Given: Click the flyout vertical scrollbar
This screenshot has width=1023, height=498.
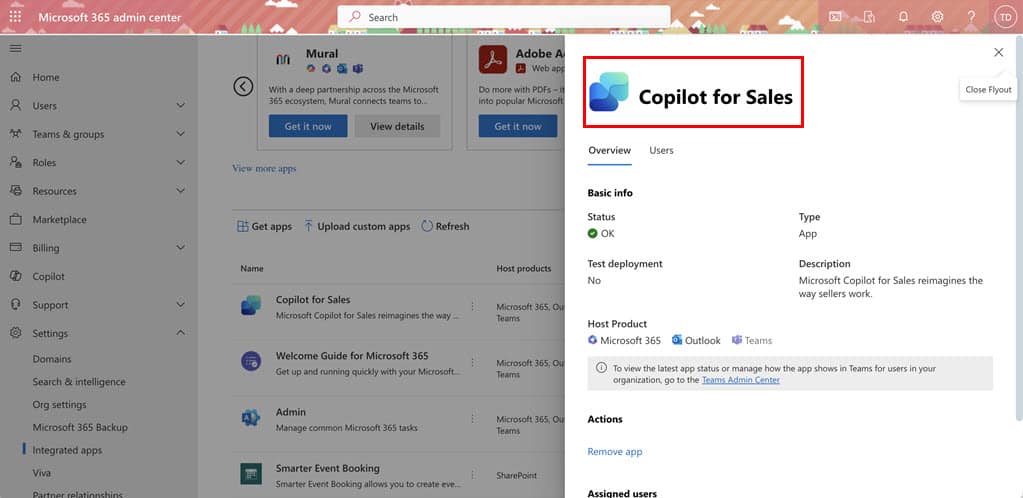Looking at the screenshot, I should click(1019, 228).
